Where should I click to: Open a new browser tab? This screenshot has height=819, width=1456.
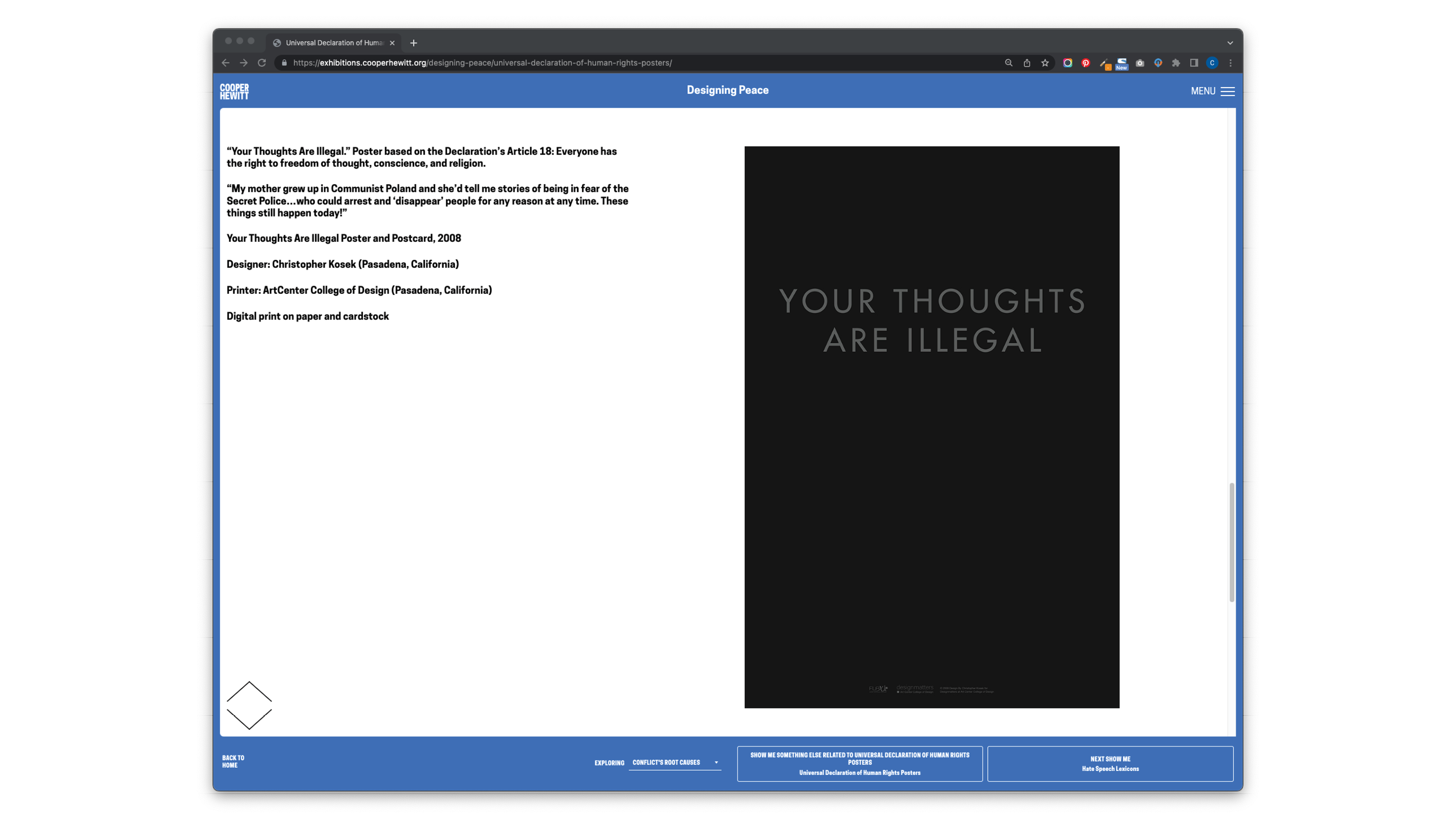click(x=414, y=43)
